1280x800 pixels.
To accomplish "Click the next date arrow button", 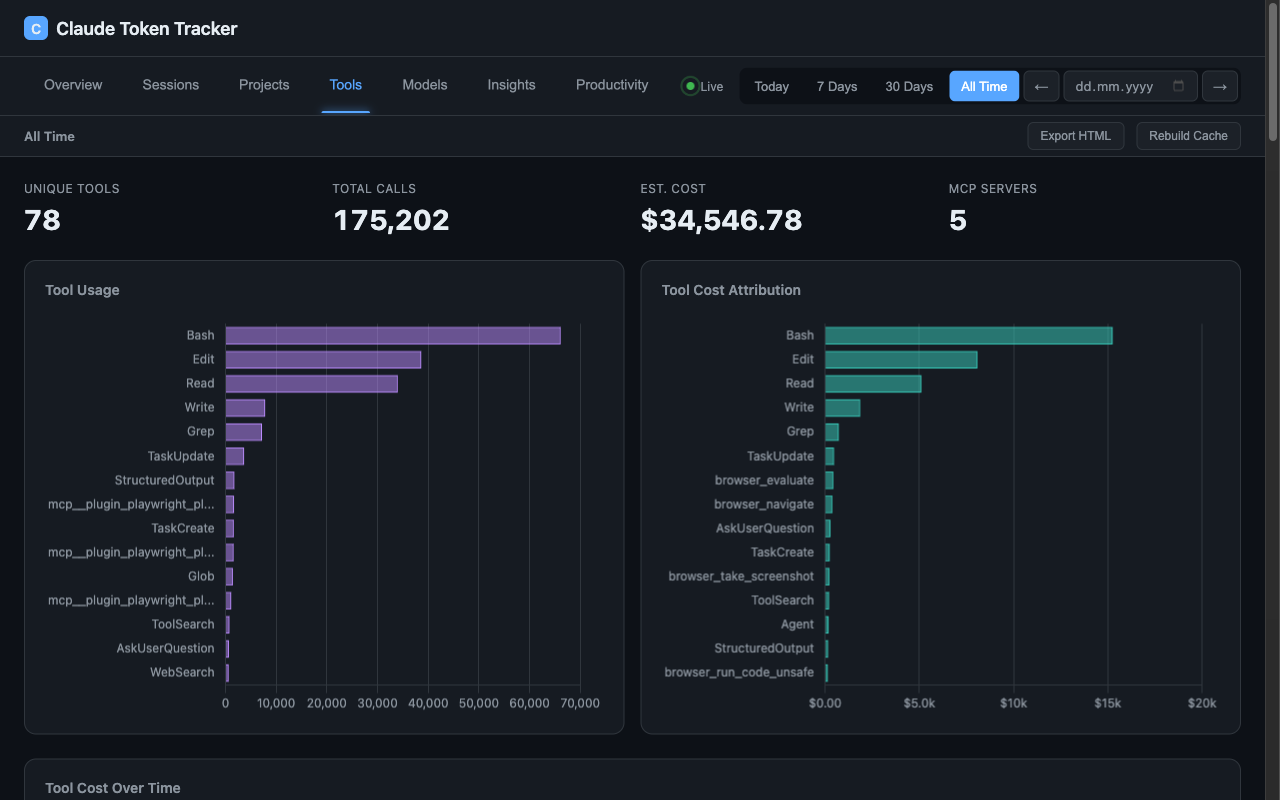I will (x=1219, y=86).
